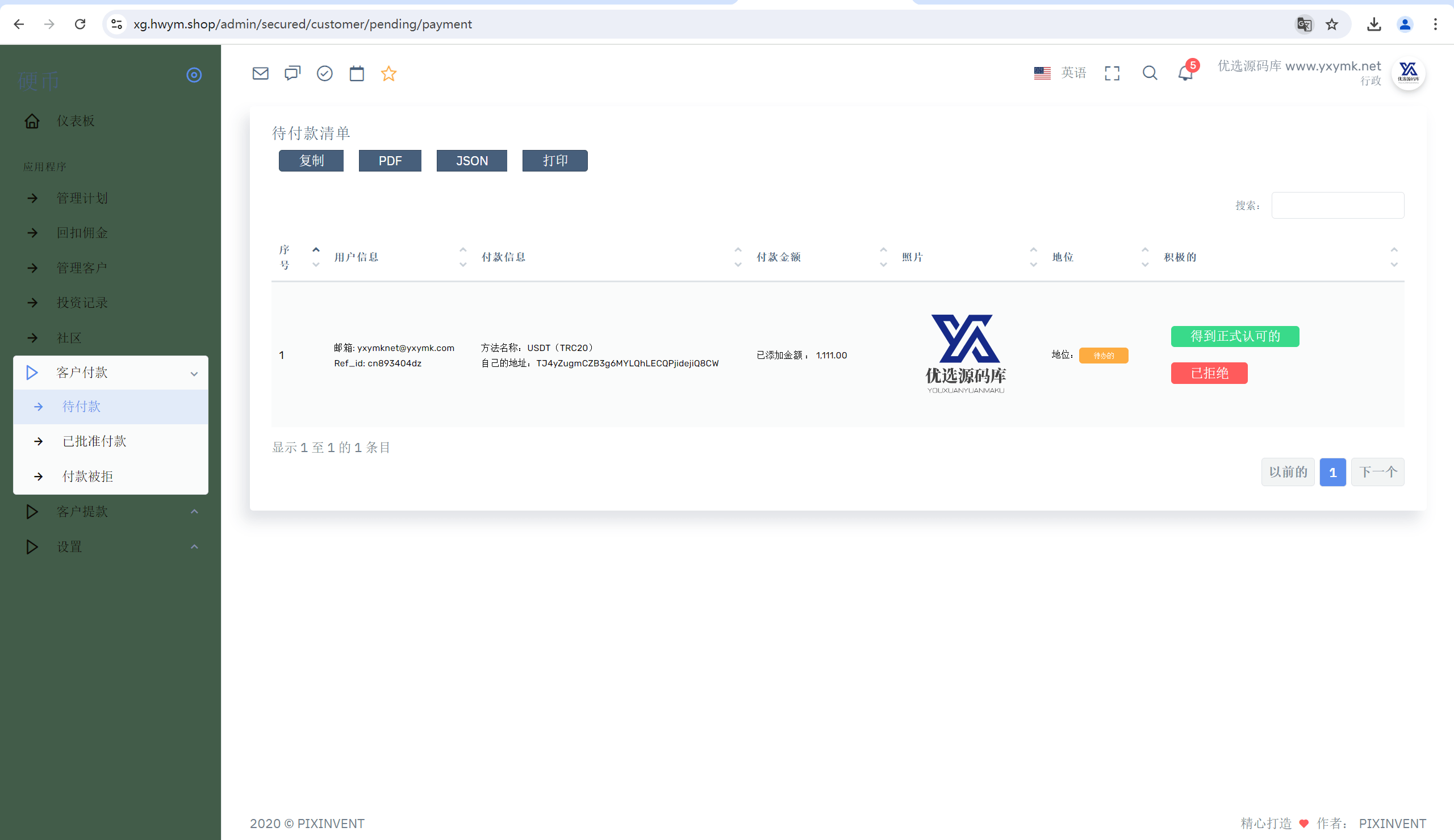1454x840 pixels.
Task: Collapse the 客户付款 menu section
Action: 111,373
